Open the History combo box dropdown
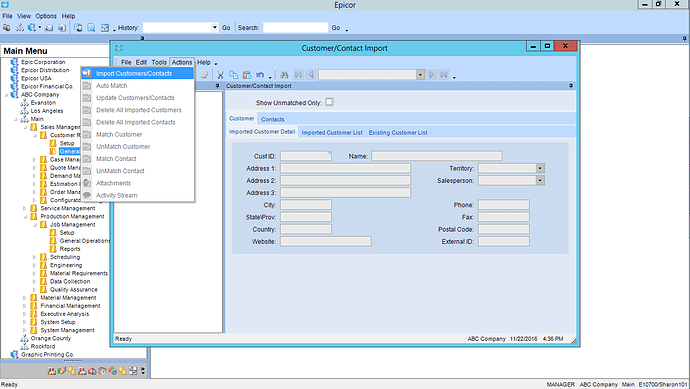Image resolution: width=690 pixels, height=389 pixels. (214, 27)
